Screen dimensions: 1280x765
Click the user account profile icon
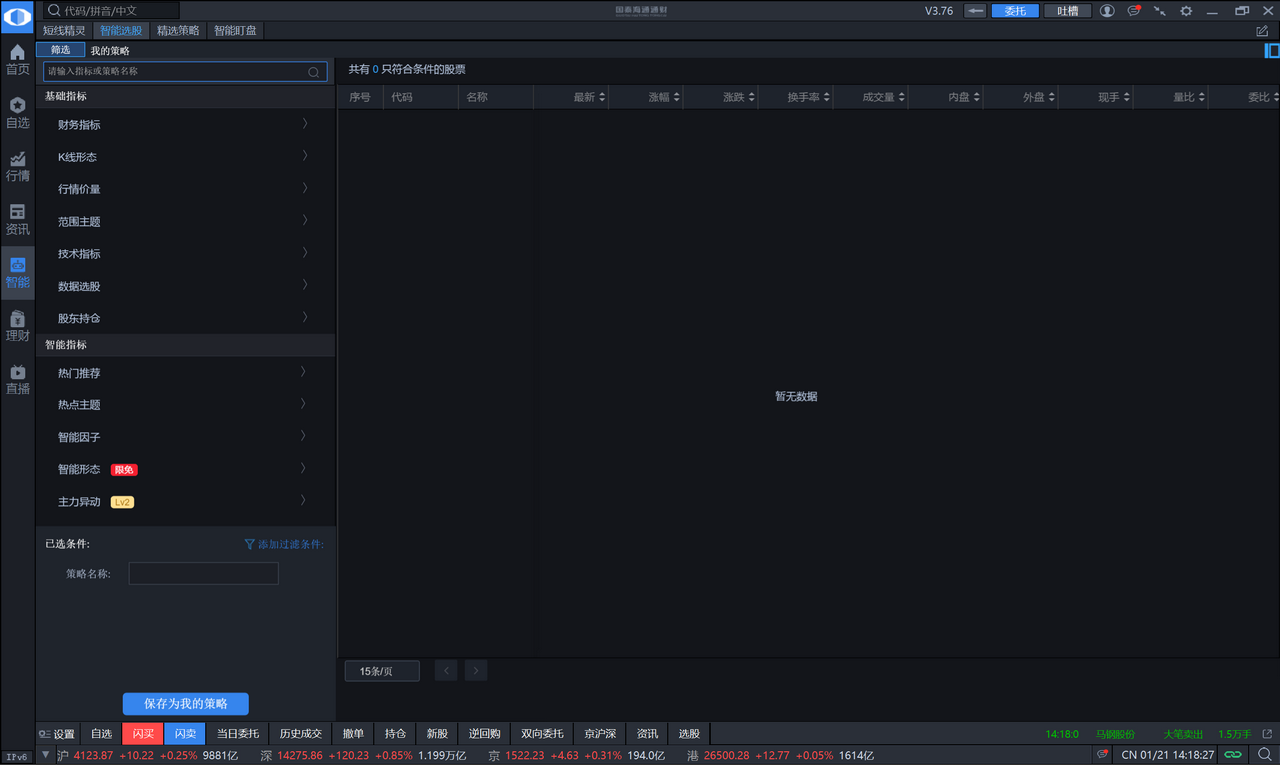[1107, 11]
